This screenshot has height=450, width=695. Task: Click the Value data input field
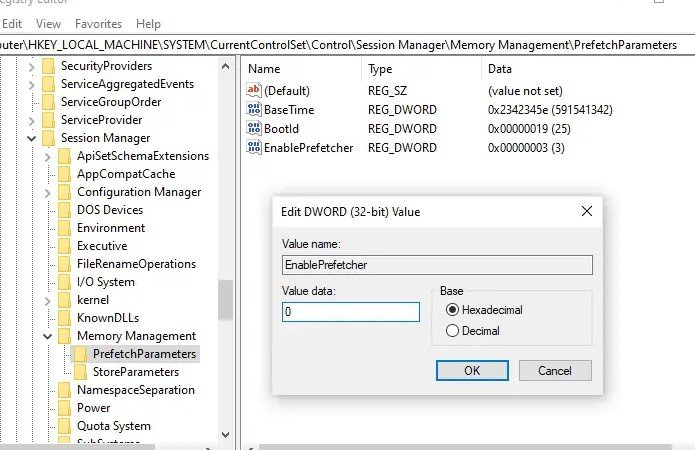click(350, 312)
